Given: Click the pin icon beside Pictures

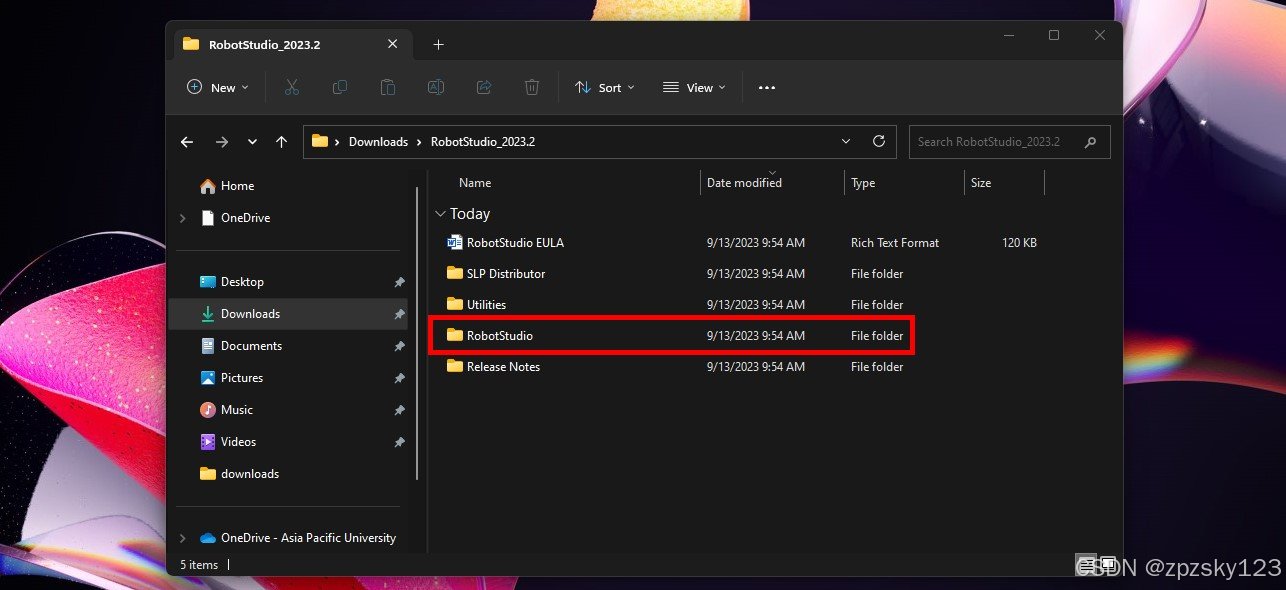Looking at the screenshot, I should point(399,378).
